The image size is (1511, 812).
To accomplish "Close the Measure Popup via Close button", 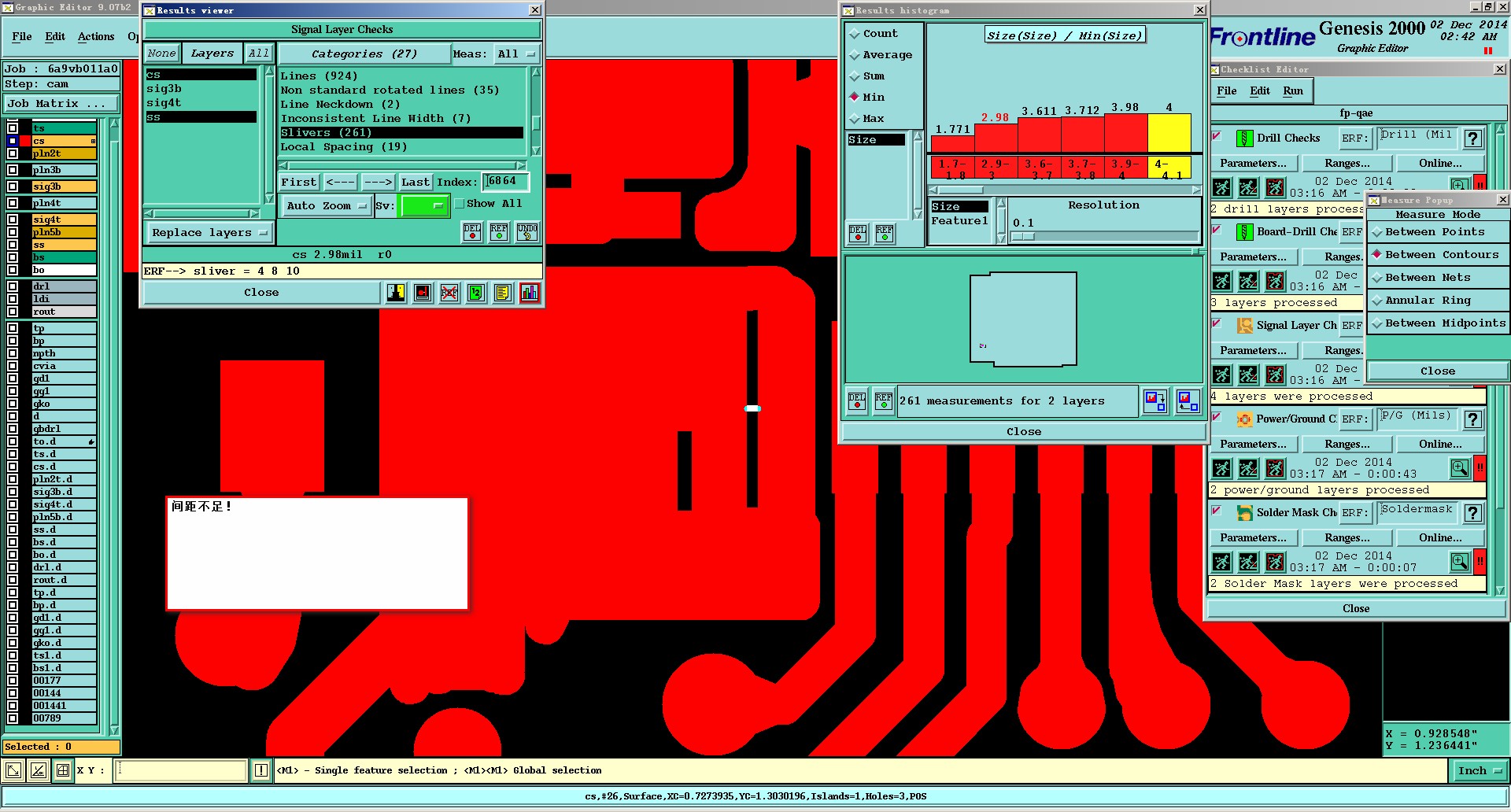I will click(x=1438, y=371).
